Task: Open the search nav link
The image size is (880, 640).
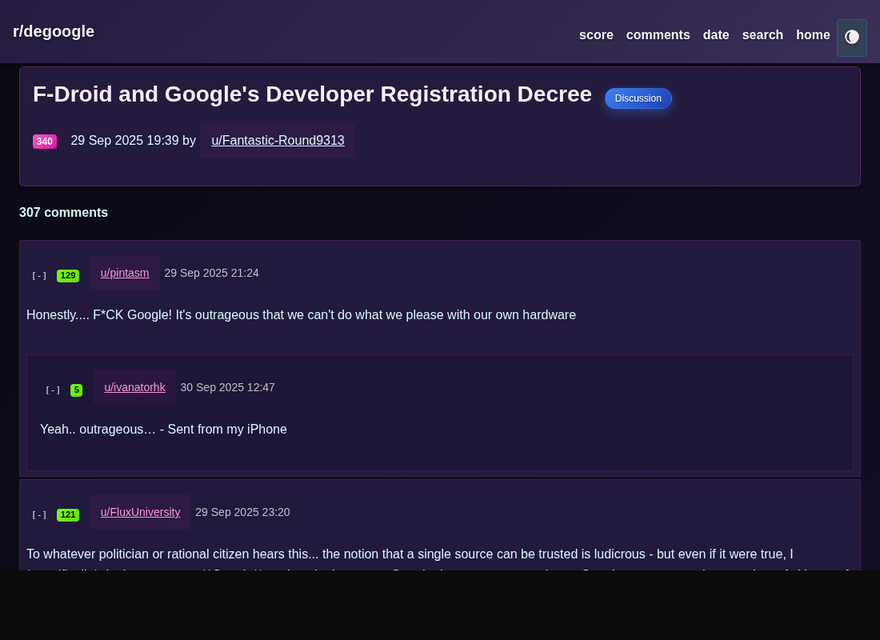Action: [762, 35]
